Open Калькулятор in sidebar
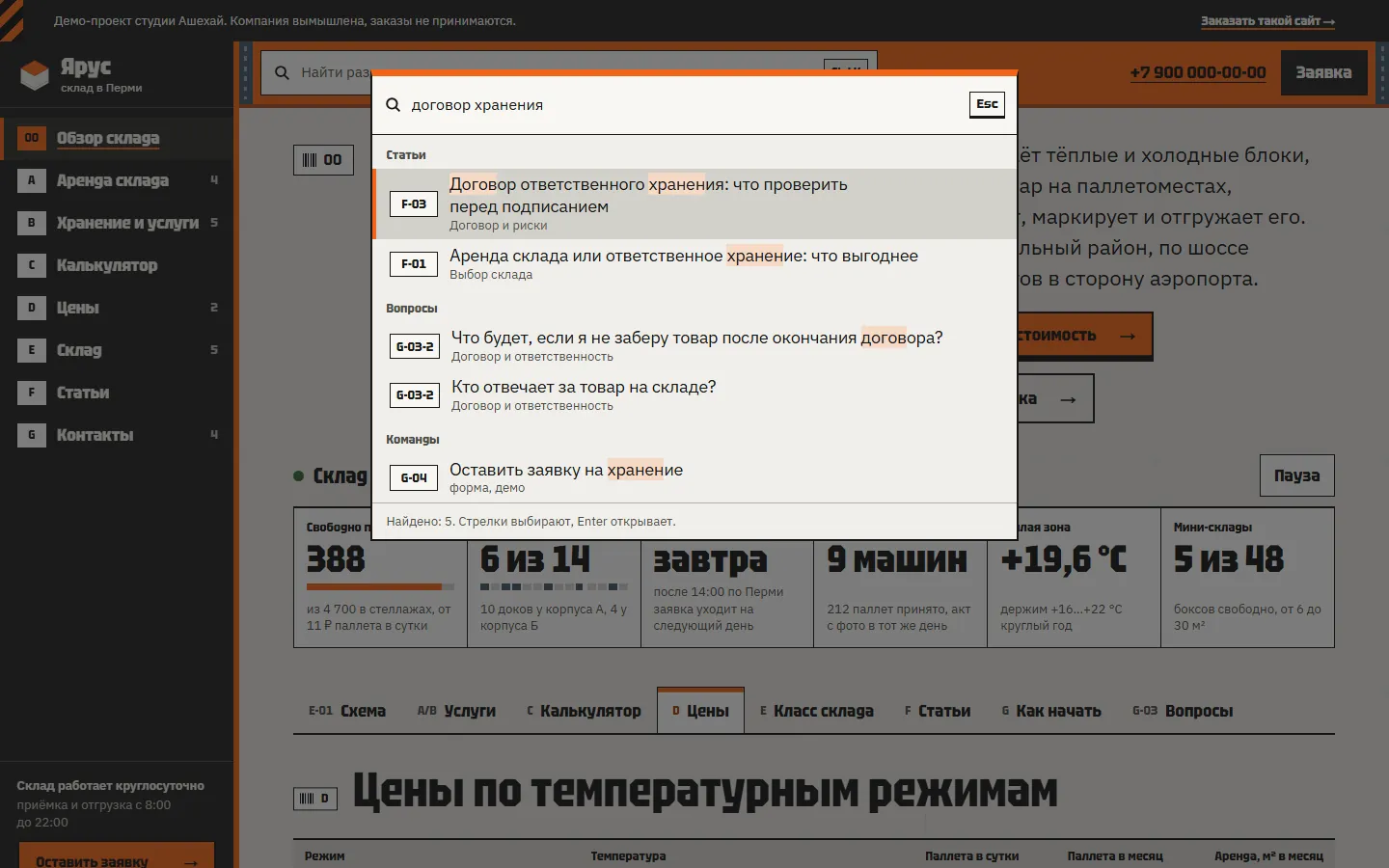1389x868 pixels. tap(117, 265)
